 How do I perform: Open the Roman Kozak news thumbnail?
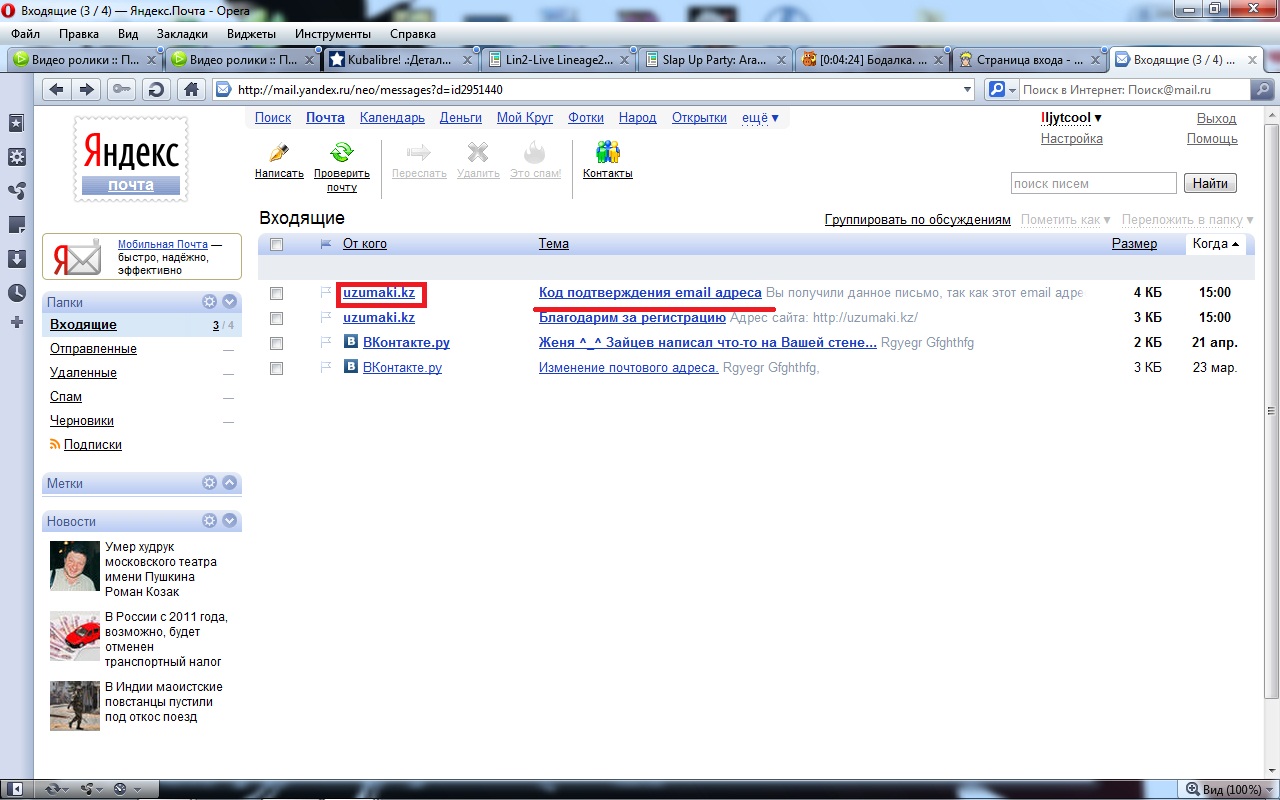[77, 566]
